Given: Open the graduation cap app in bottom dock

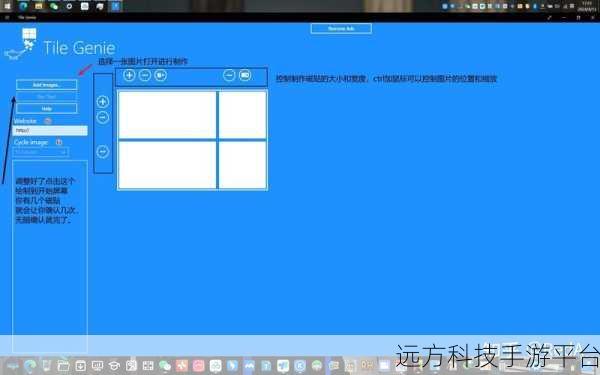Looking at the screenshot, I should tap(114, 366).
